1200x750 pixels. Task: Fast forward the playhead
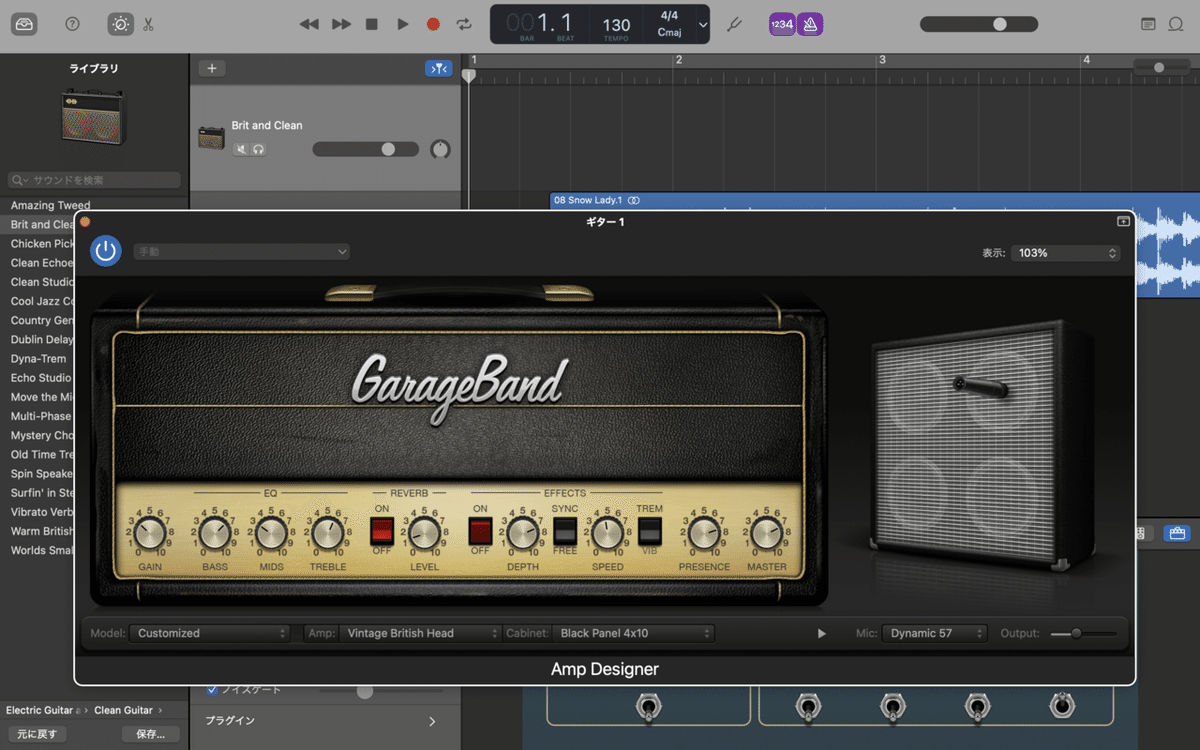[x=341, y=24]
